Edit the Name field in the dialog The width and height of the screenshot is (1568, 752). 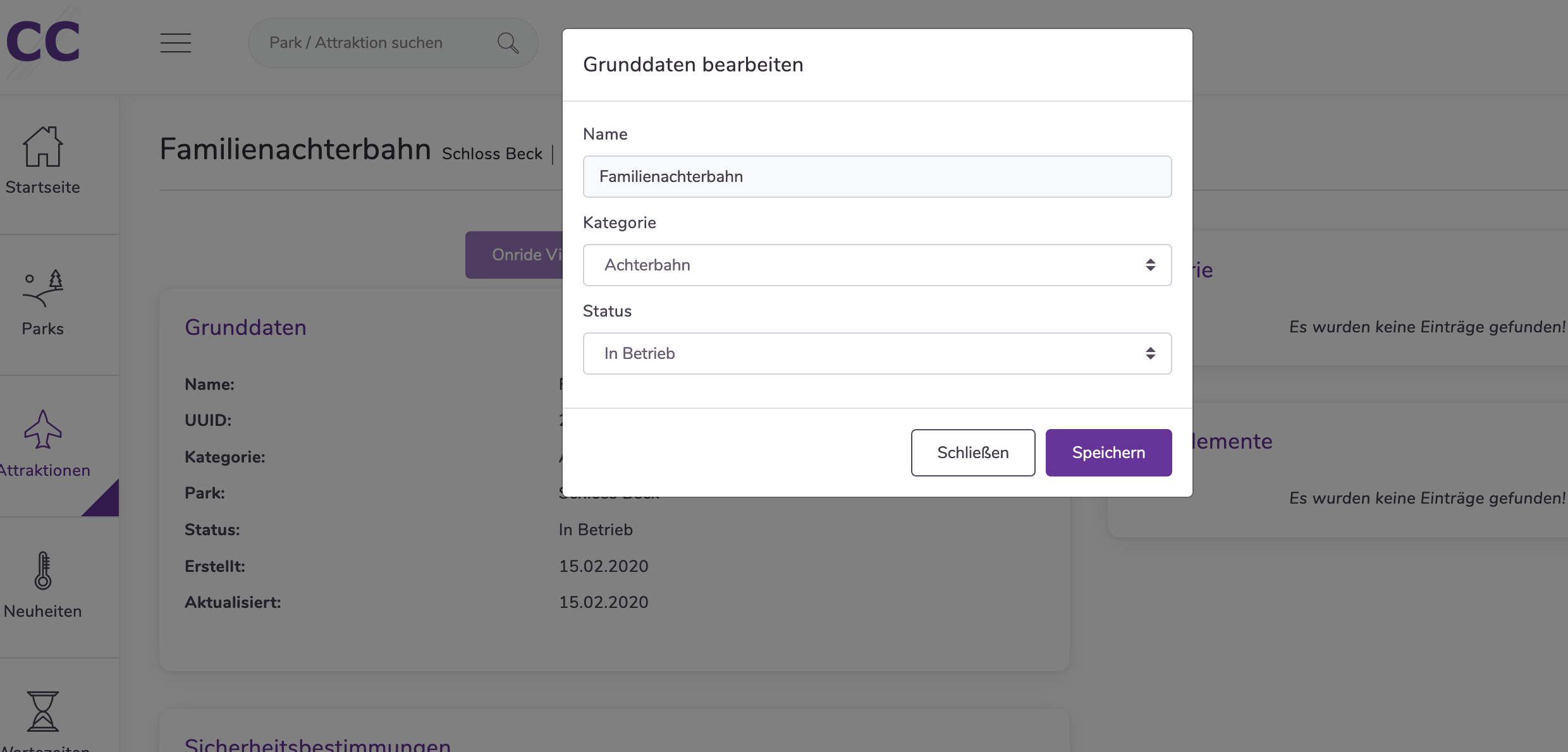tap(877, 176)
